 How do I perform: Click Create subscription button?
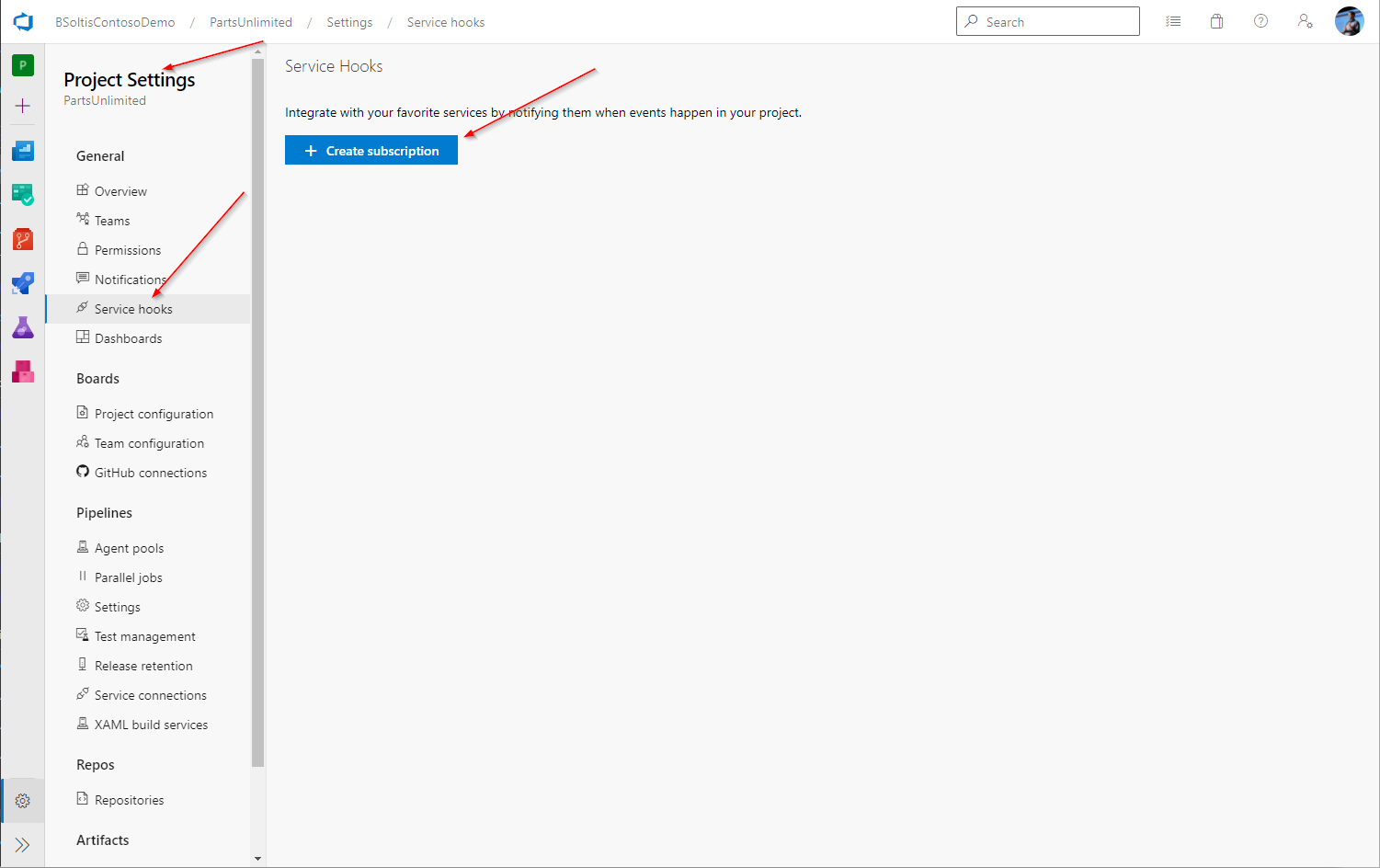point(371,151)
